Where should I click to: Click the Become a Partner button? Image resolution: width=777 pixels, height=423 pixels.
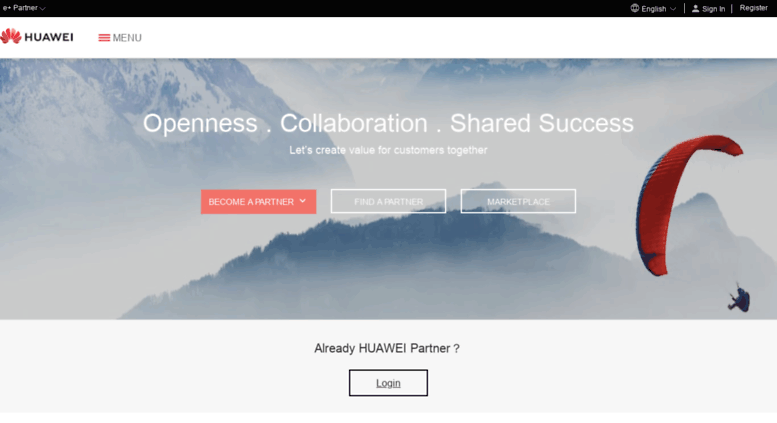point(258,202)
